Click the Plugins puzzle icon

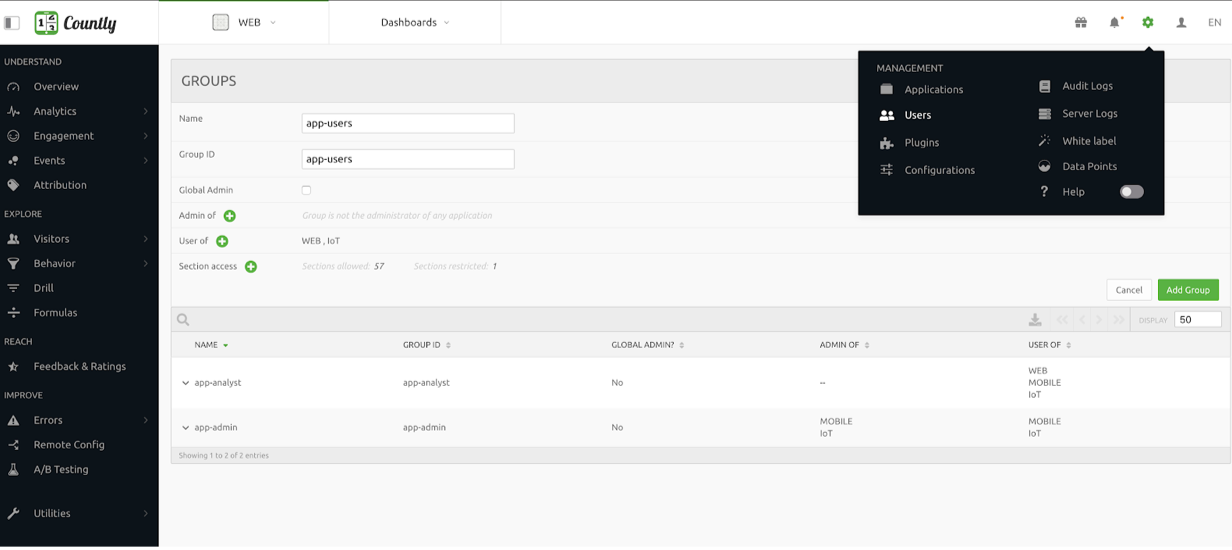click(887, 143)
